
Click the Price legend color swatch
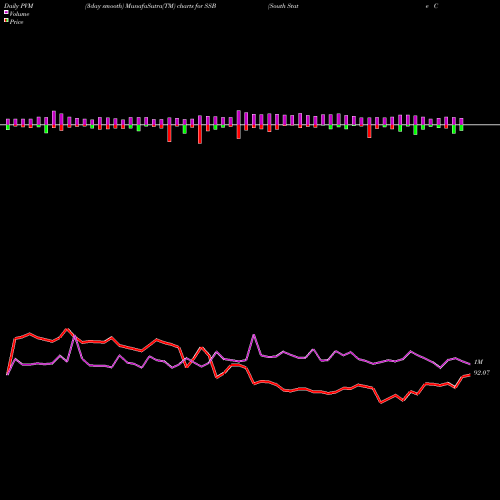(x=6, y=21)
